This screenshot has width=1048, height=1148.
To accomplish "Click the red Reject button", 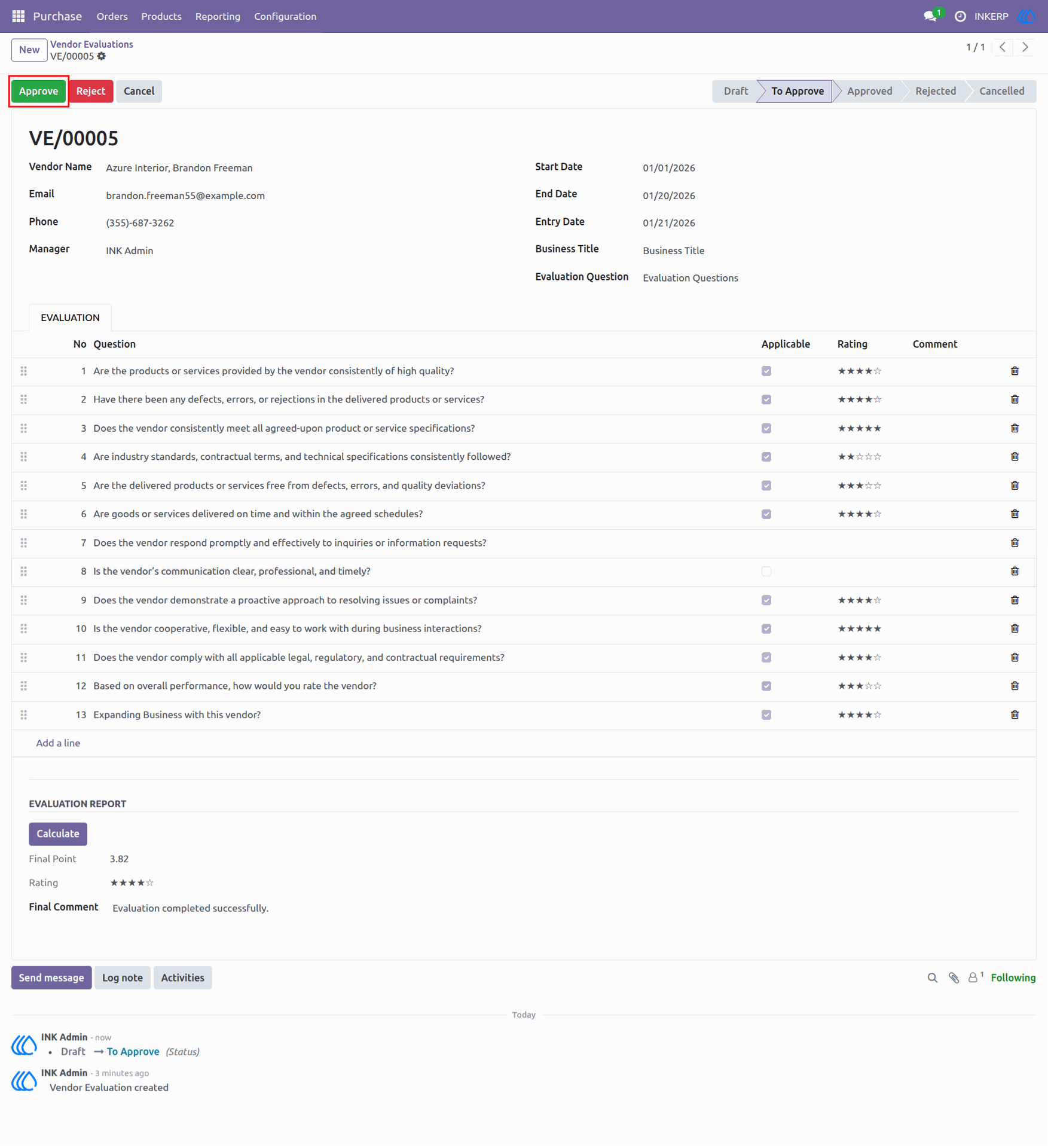I will click(91, 91).
